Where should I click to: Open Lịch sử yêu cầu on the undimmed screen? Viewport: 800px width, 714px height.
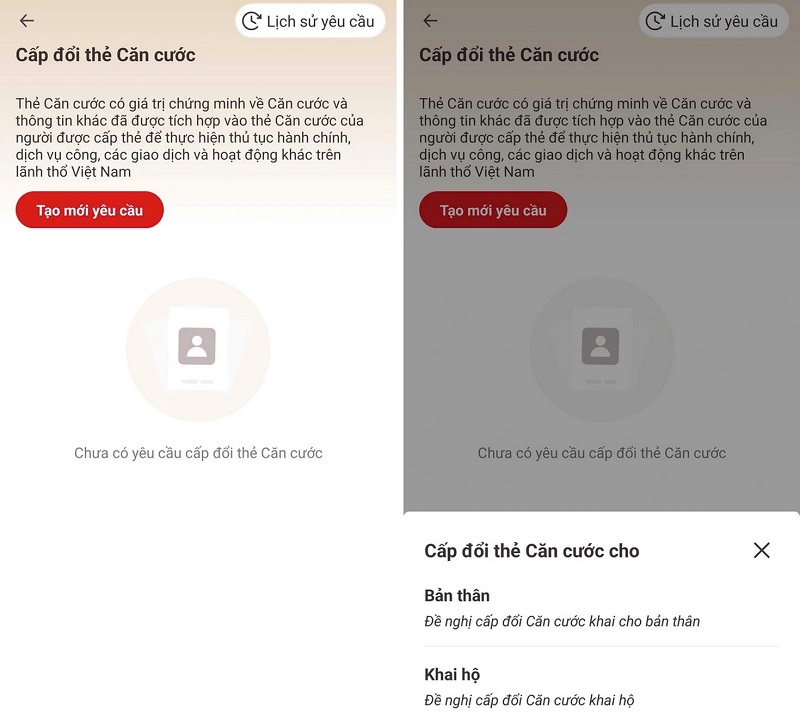(310, 21)
